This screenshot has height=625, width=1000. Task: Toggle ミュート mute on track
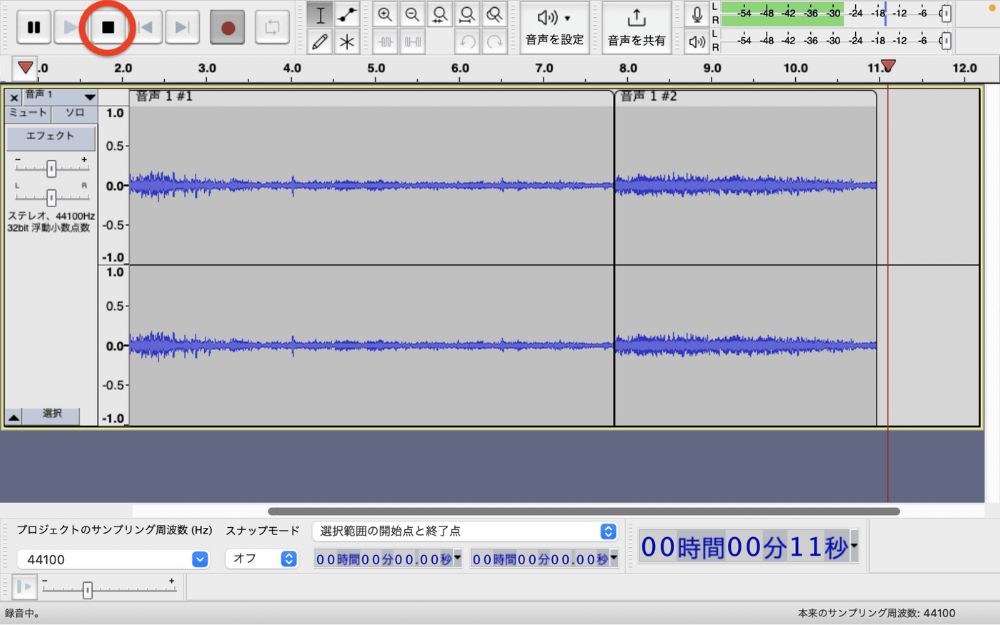(28, 113)
